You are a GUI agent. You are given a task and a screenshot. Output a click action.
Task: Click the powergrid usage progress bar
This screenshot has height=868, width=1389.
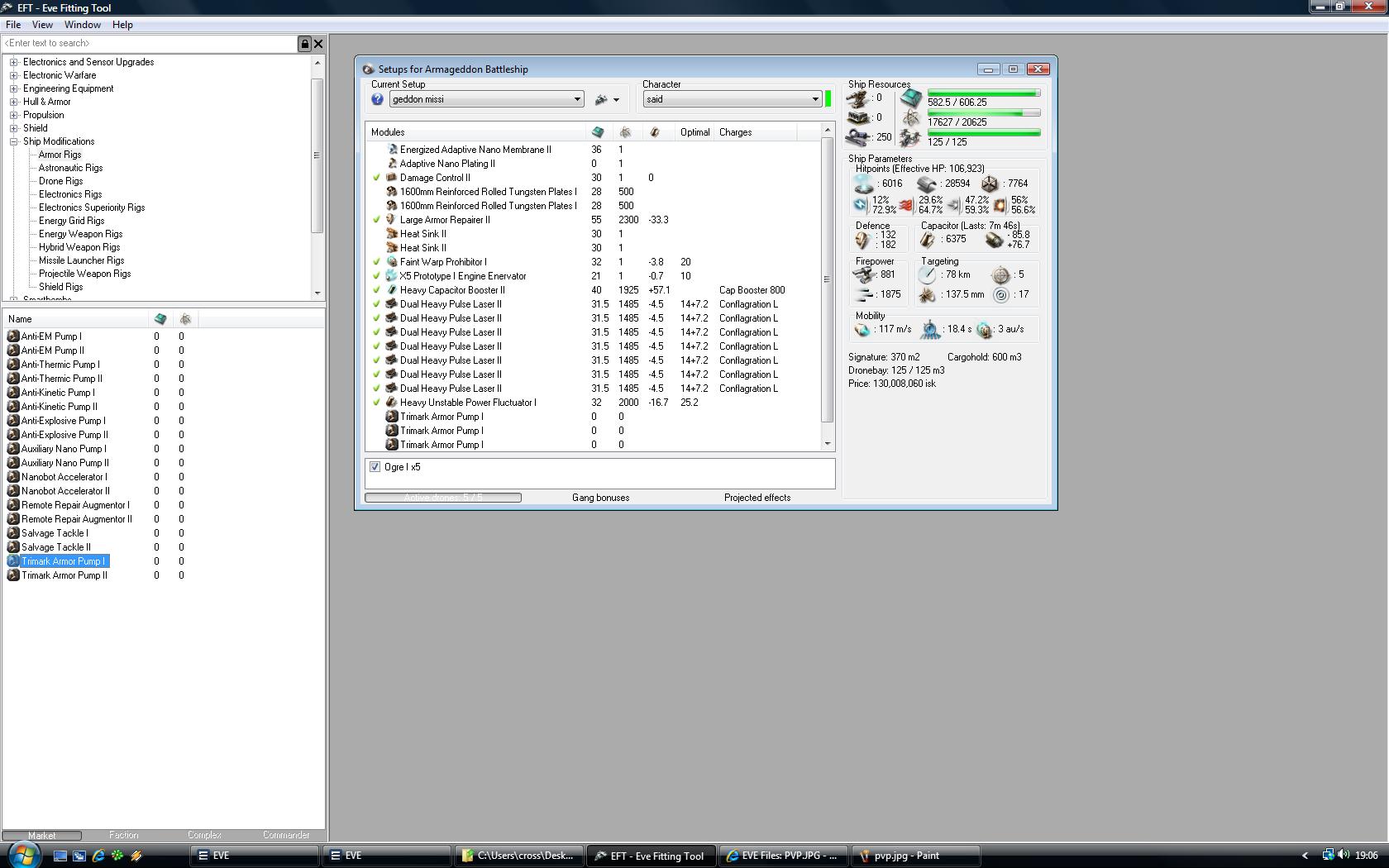(x=984, y=113)
